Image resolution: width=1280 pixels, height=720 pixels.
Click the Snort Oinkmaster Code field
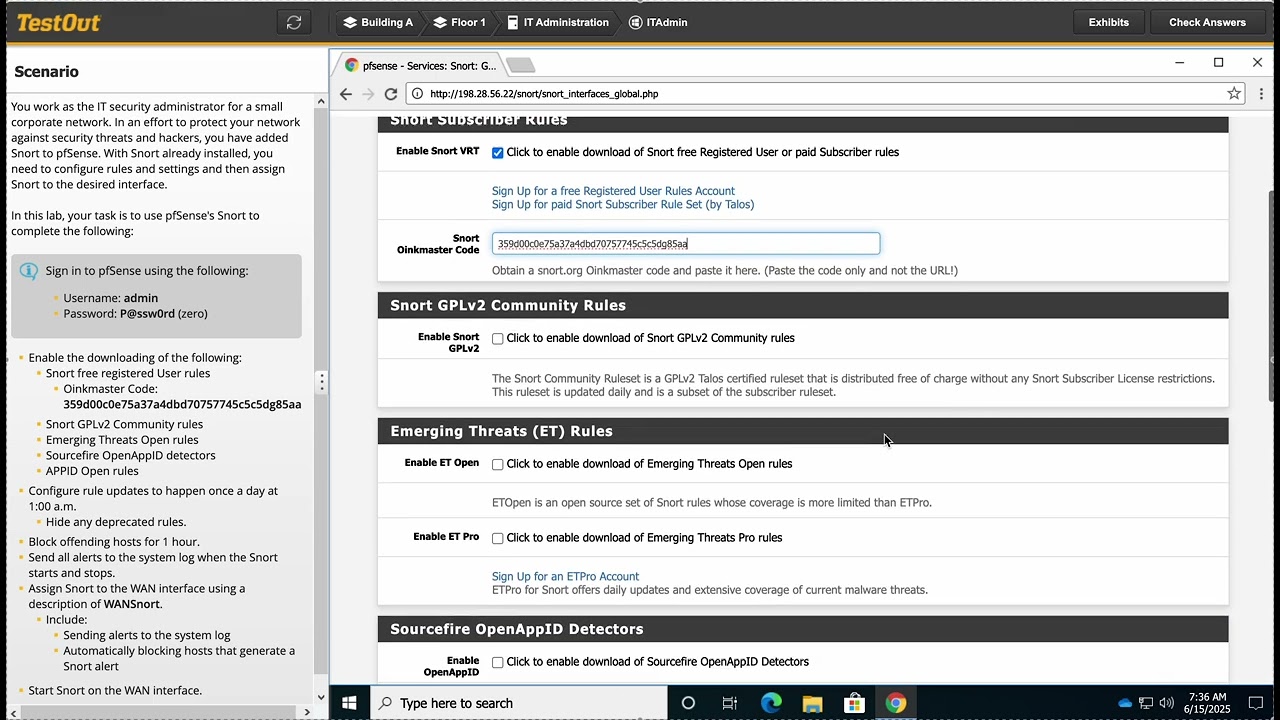[686, 244]
